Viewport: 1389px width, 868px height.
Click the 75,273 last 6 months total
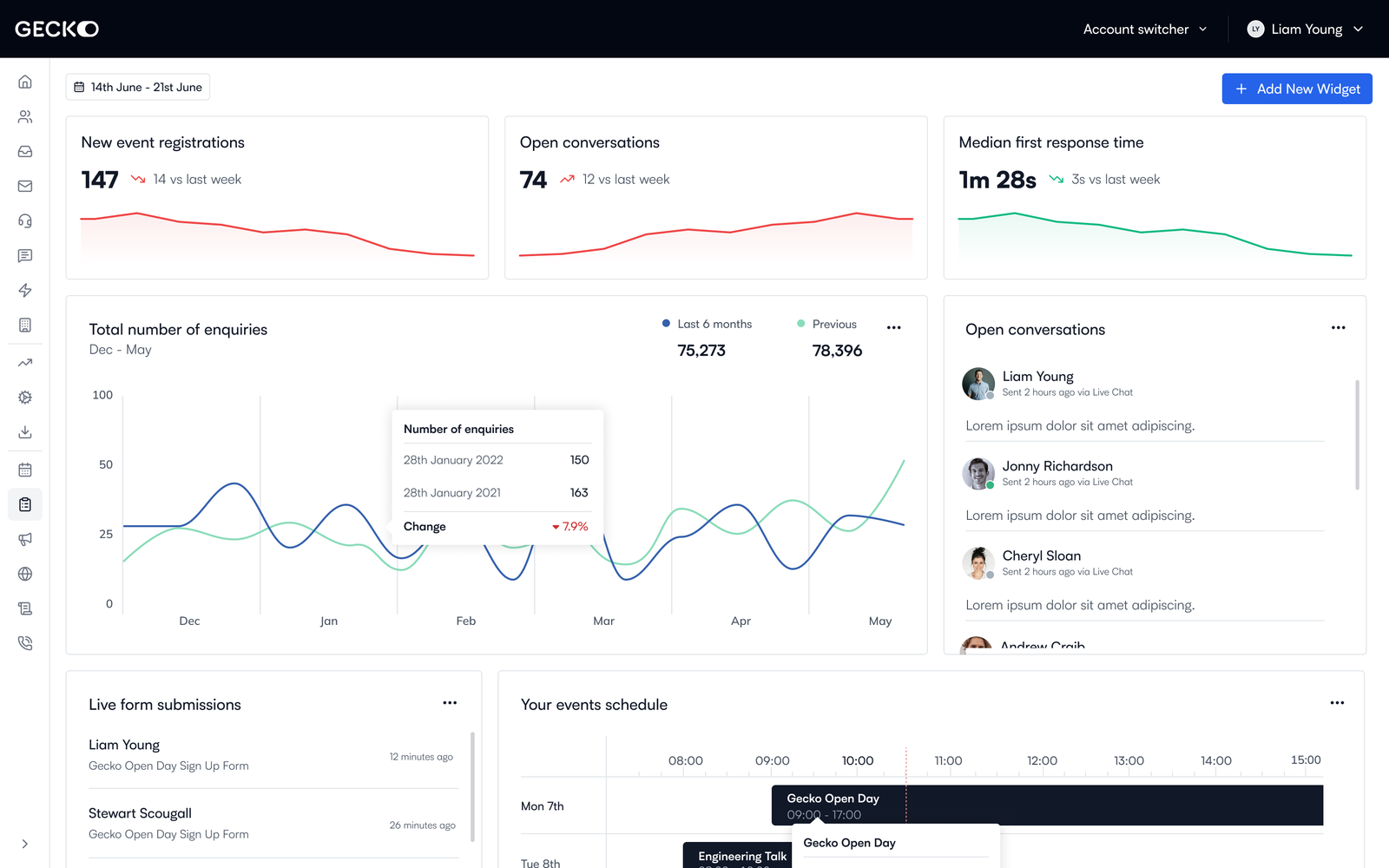[x=701, y=351]
